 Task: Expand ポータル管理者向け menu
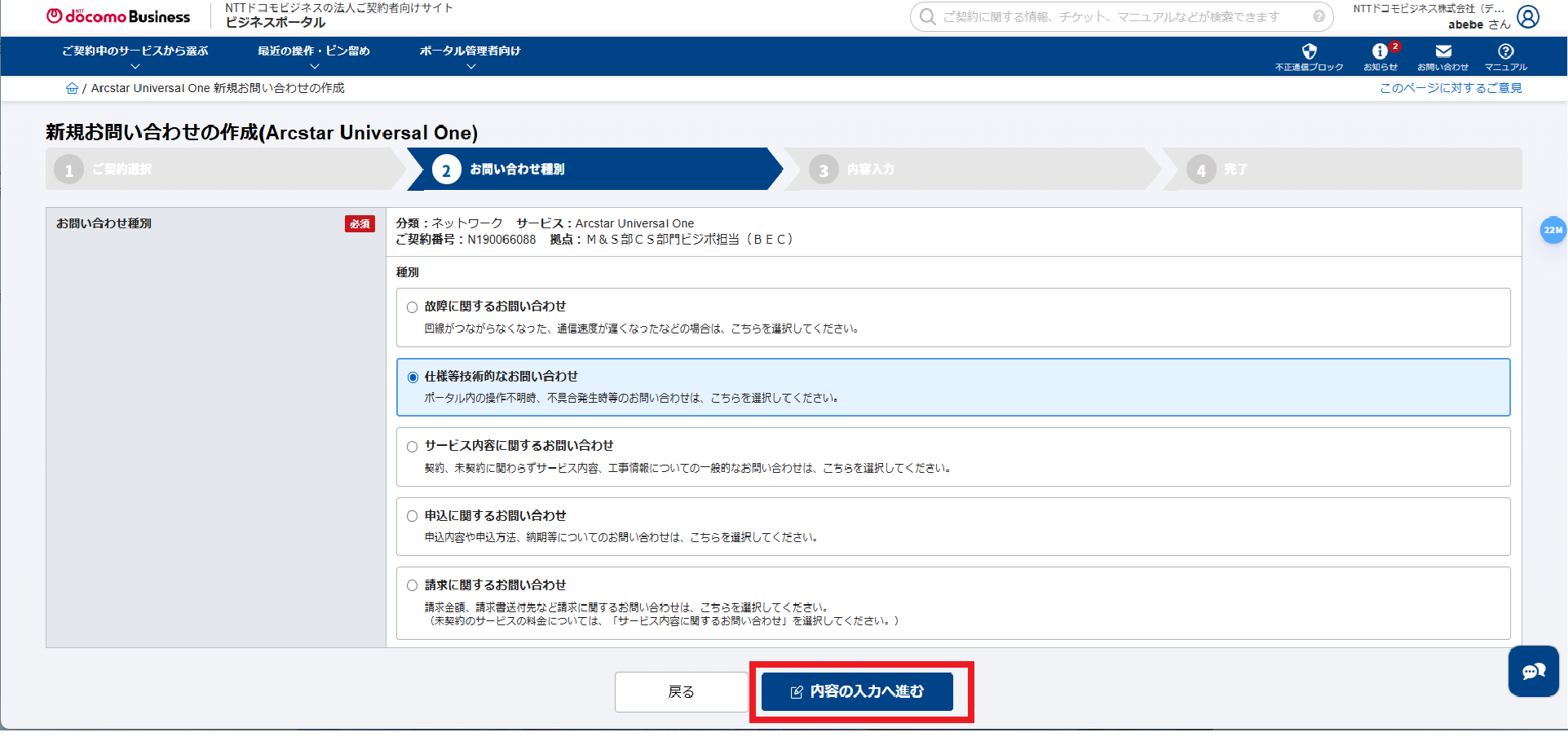[x=470, y=56]
